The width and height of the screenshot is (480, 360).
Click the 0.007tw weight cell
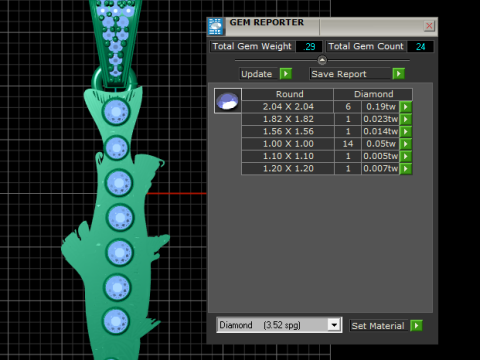click(x=381, y=169)
